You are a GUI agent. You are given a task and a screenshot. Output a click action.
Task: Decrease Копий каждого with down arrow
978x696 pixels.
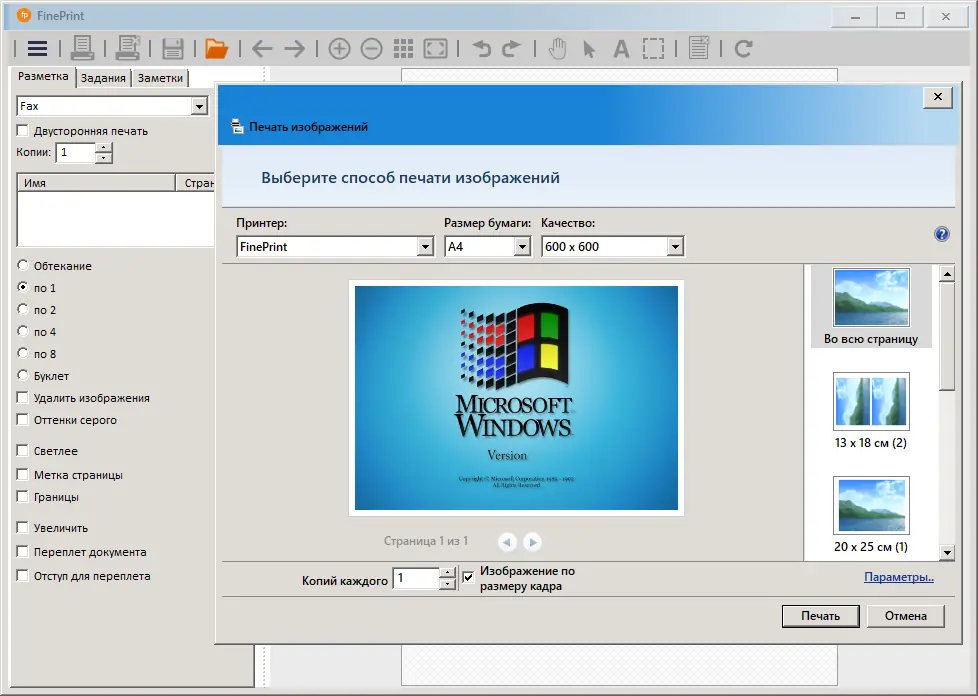coord(447,584)
